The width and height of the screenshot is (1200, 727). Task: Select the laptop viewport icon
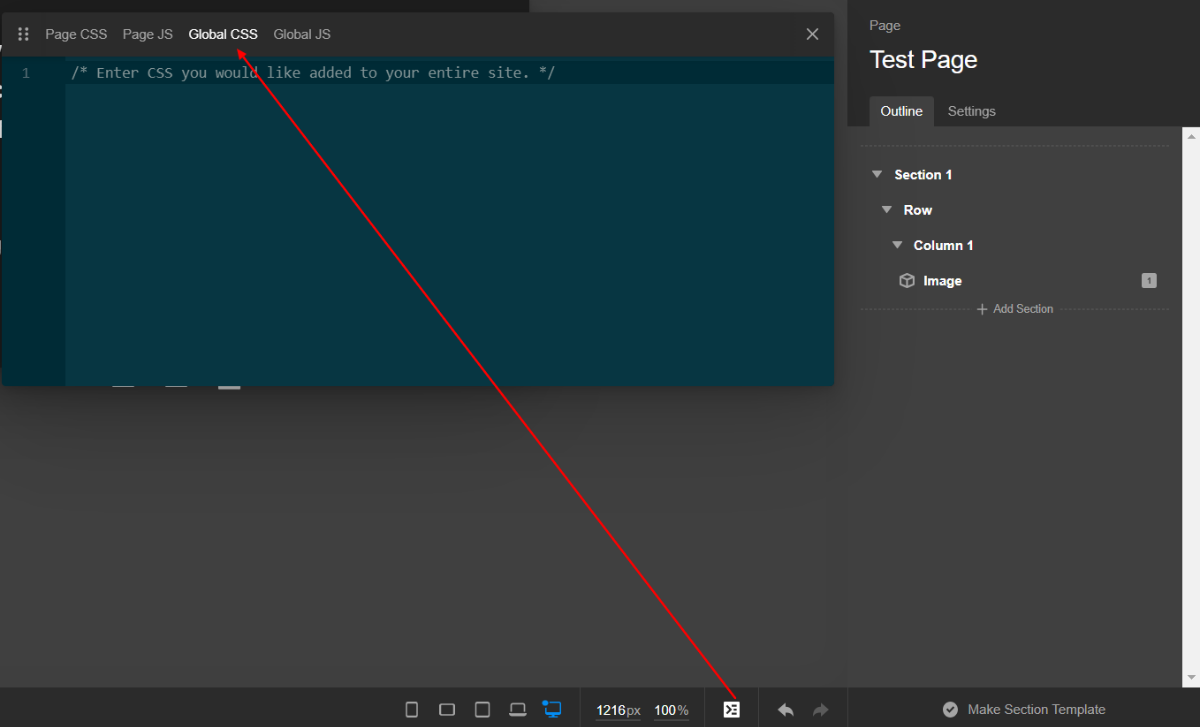point(517,710)
